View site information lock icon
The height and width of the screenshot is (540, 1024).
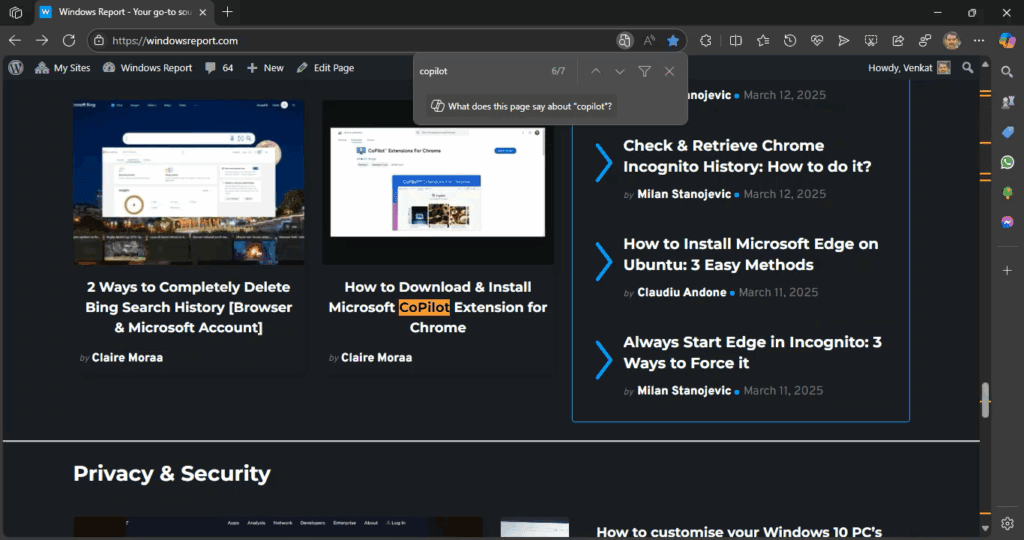[x=99, y=40]
